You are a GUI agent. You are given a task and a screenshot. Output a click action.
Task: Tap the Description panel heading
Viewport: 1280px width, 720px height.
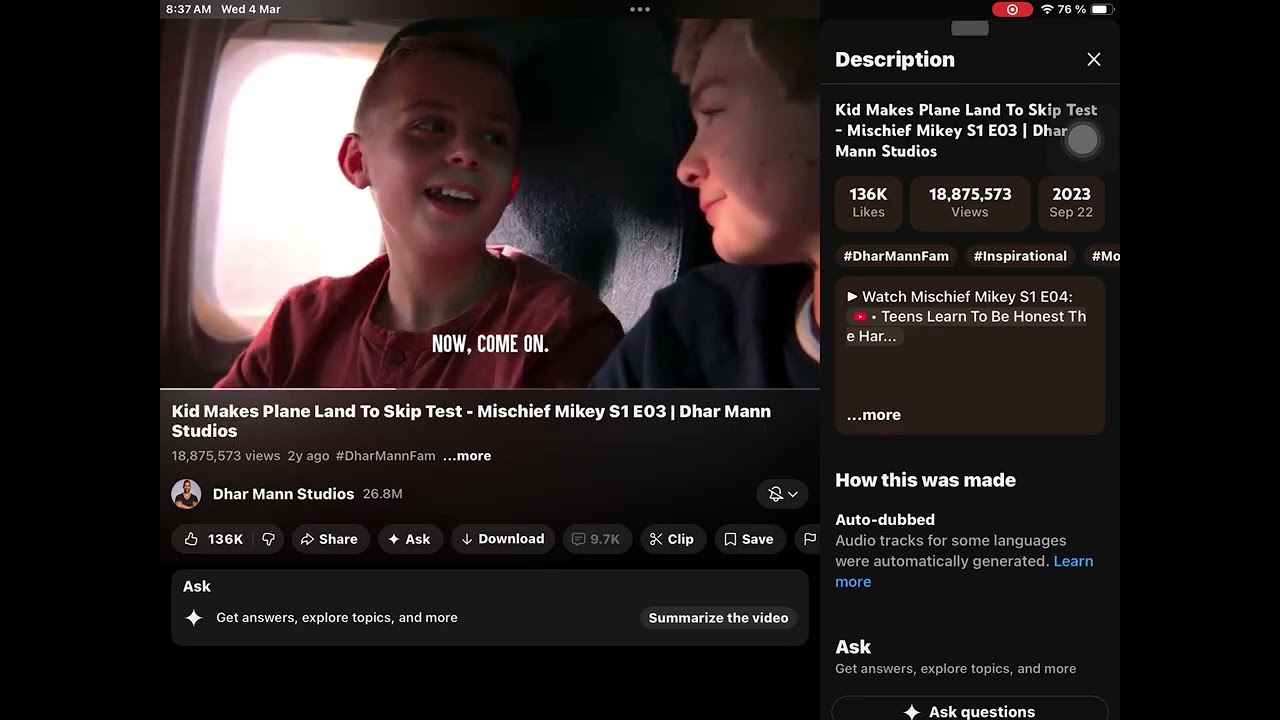895,60
